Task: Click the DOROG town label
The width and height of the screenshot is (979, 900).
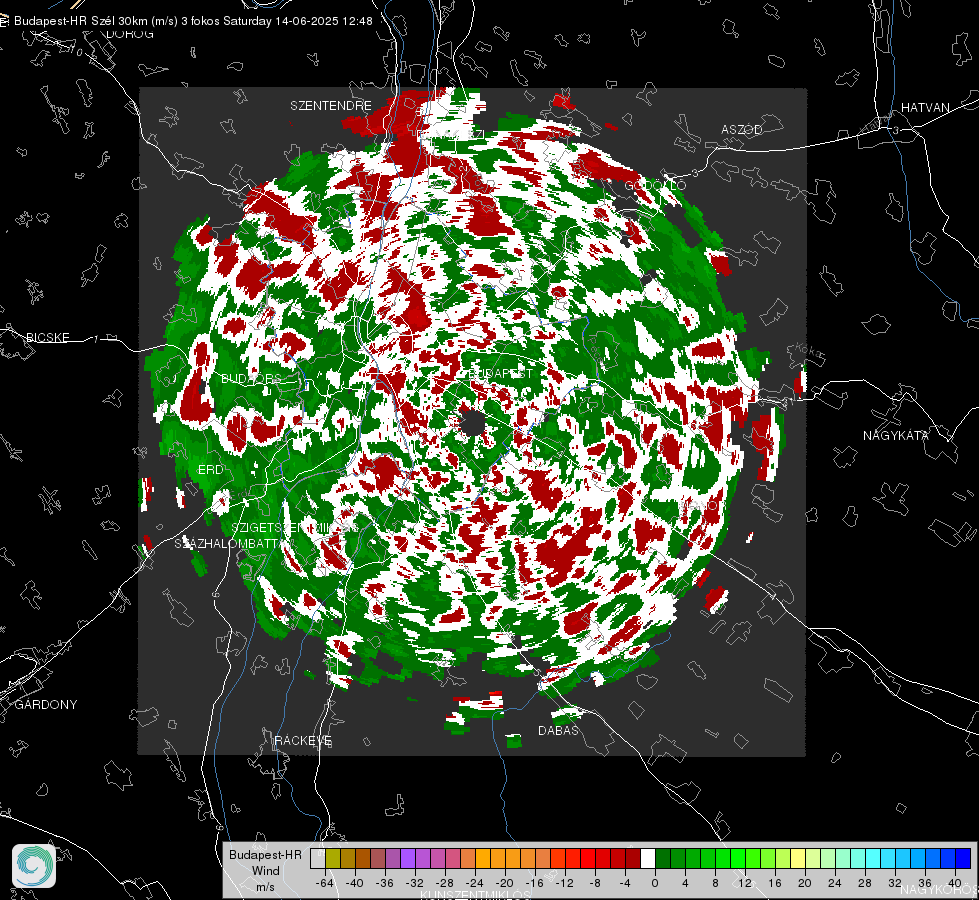Action: 130,34
